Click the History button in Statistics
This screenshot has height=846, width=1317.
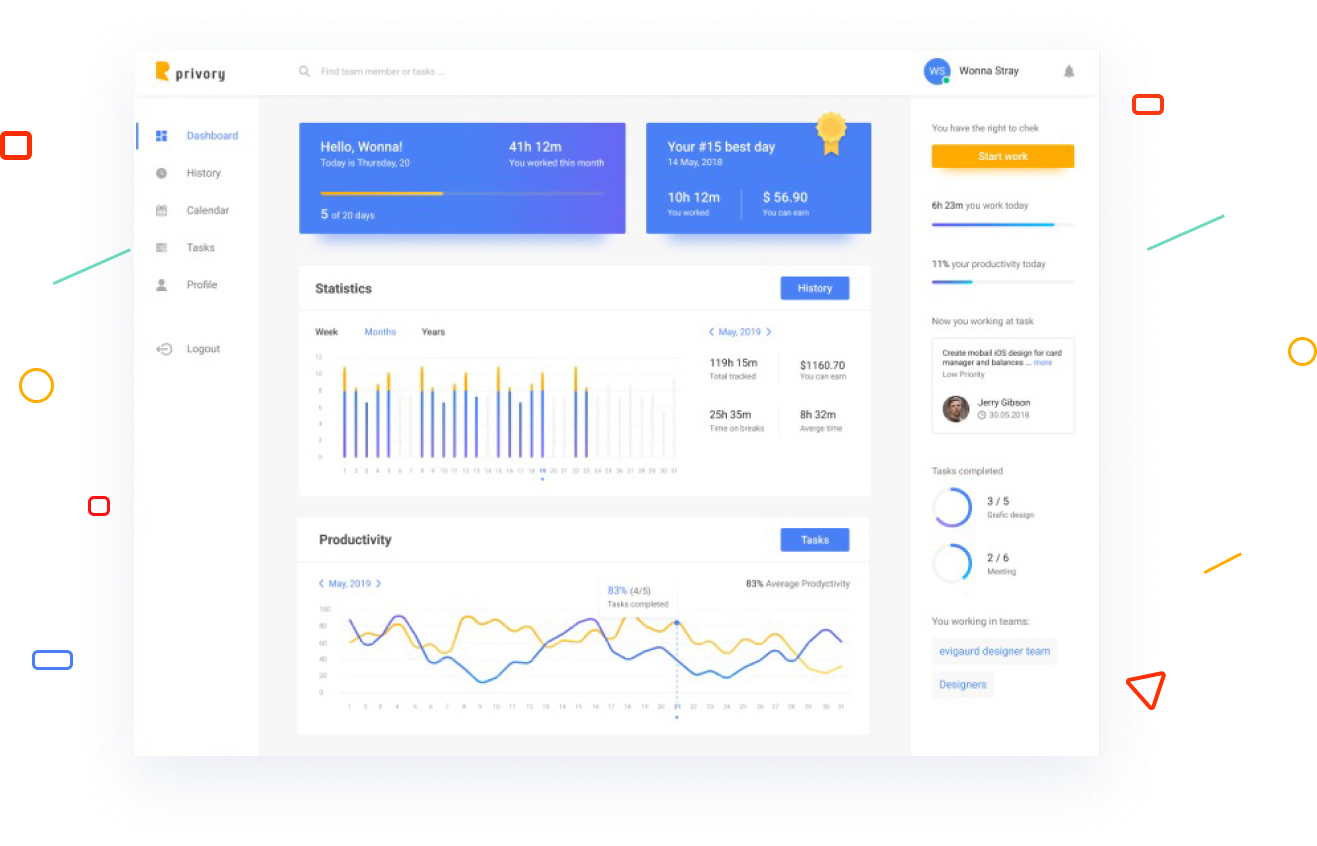pos(815,288)
